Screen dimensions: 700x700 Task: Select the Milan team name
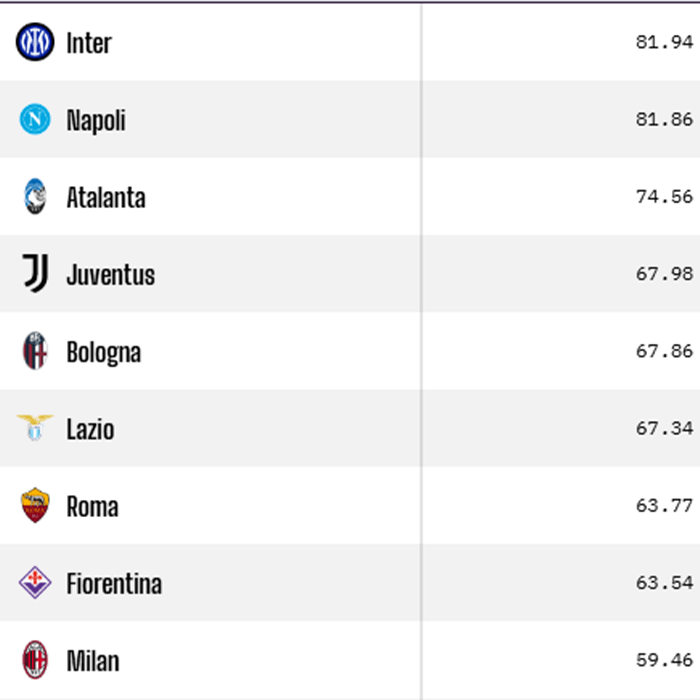coord(93,661)
